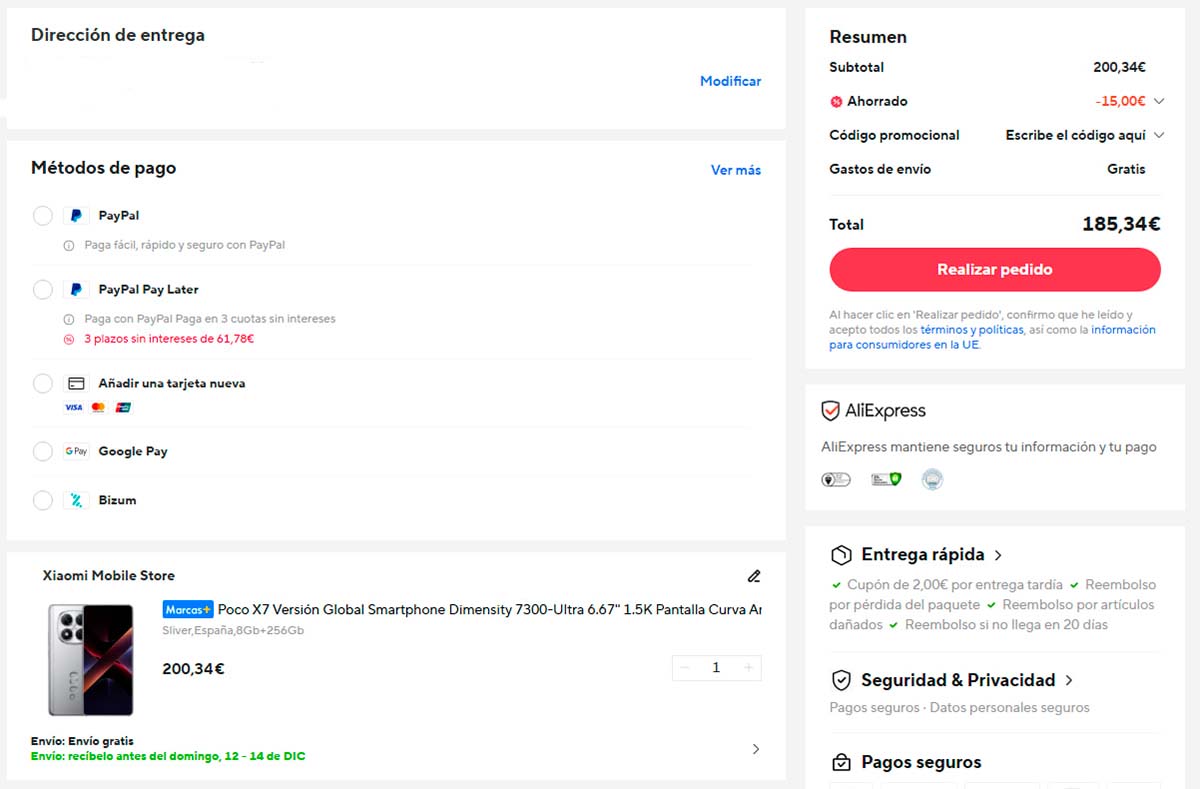Click Modificar for delivery address
Image resolution: width=1200 pixels, height=789 pixels.
tap(730, 81)
